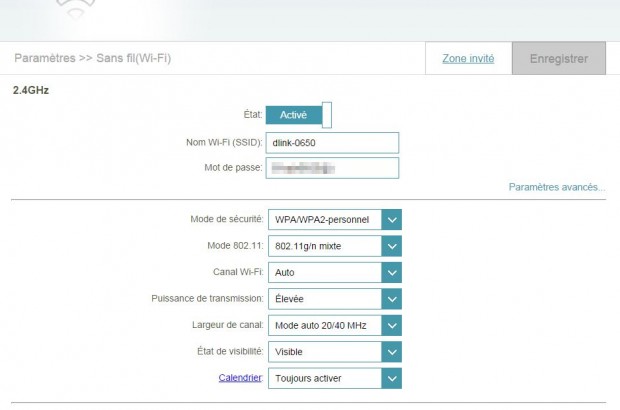Click the chevron arrow of État de visibilité
The height and width of the screenshot is (410, 620).
pos(392,352)
